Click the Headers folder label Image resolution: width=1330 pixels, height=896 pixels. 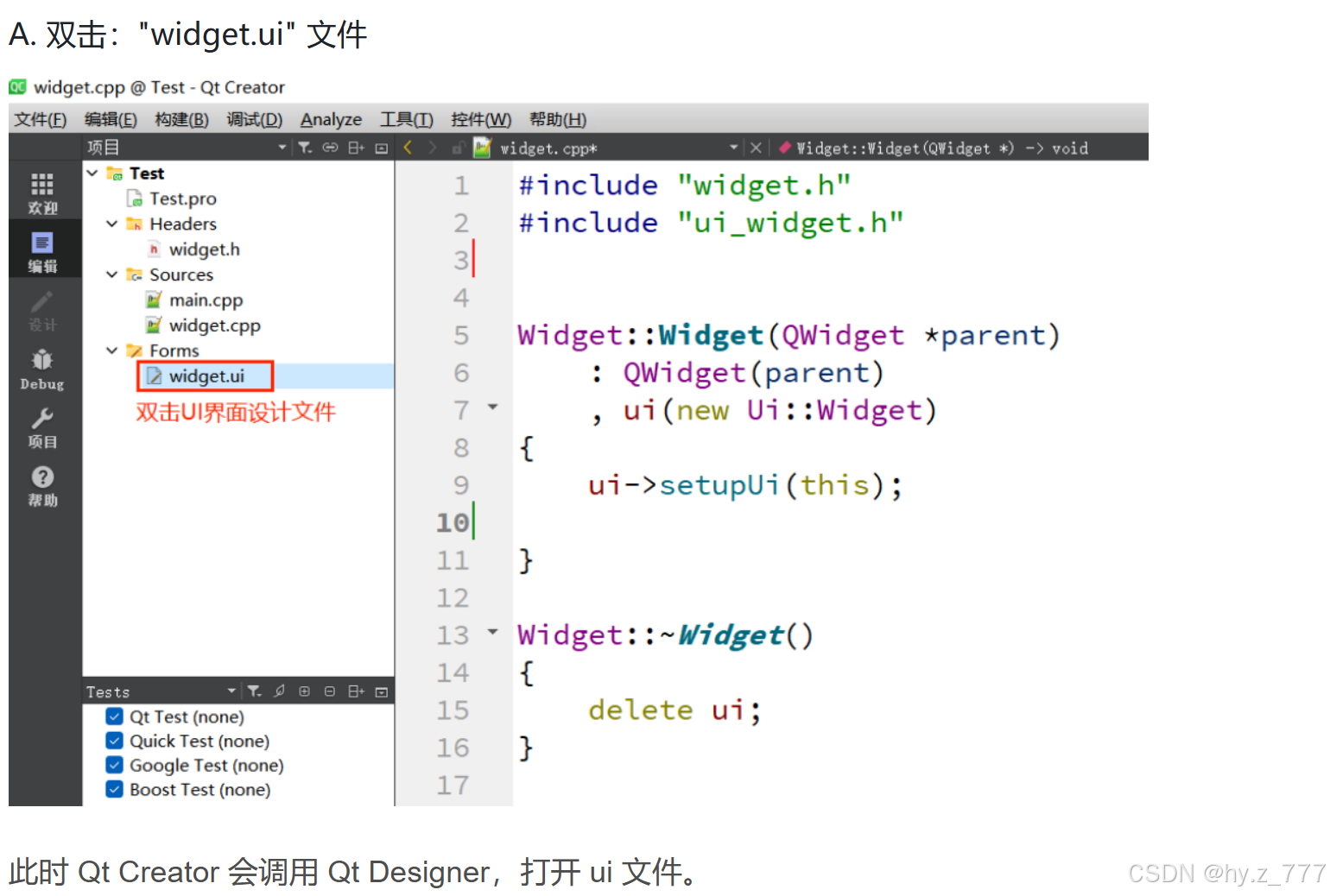pyautogui.click(x=183, y=224)
